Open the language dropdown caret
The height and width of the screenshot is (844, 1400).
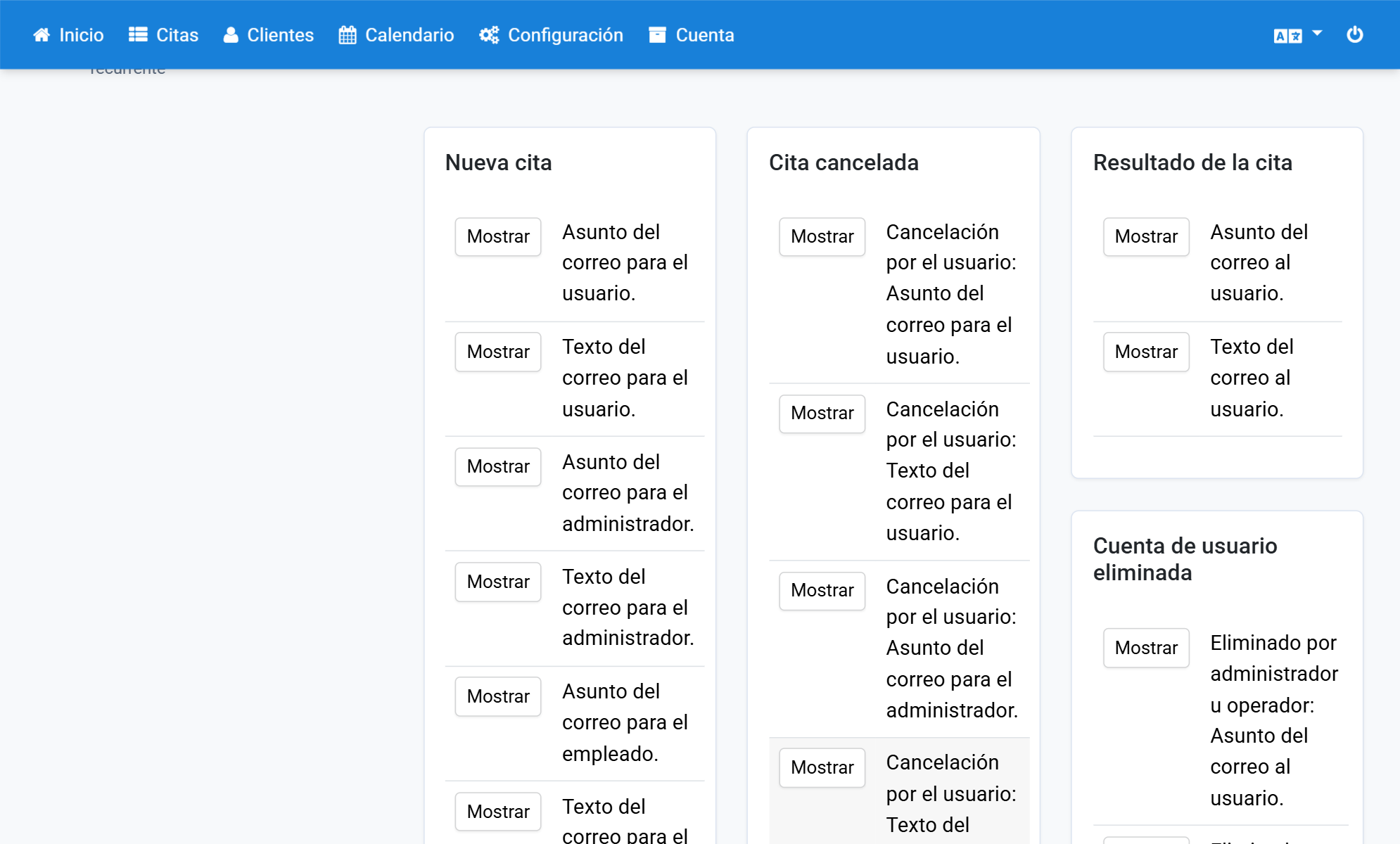[1317, 33]
